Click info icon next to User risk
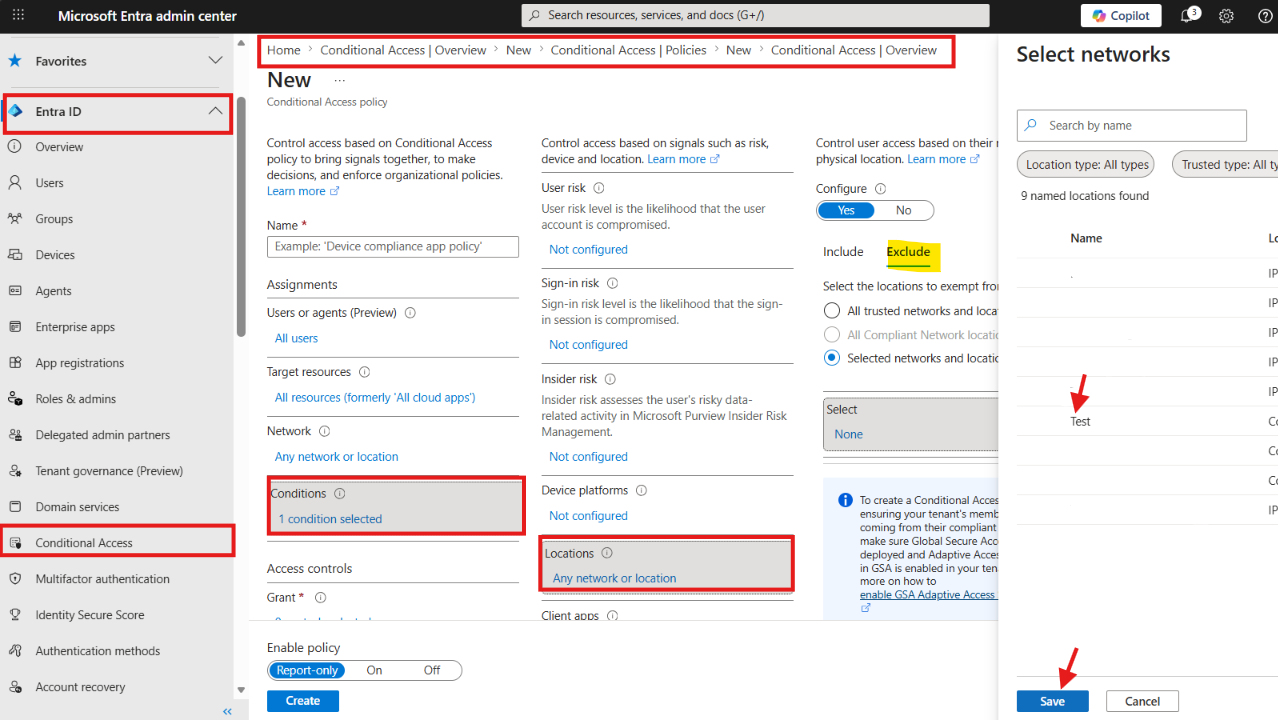 pyautogui.click(x=598, y=188)
